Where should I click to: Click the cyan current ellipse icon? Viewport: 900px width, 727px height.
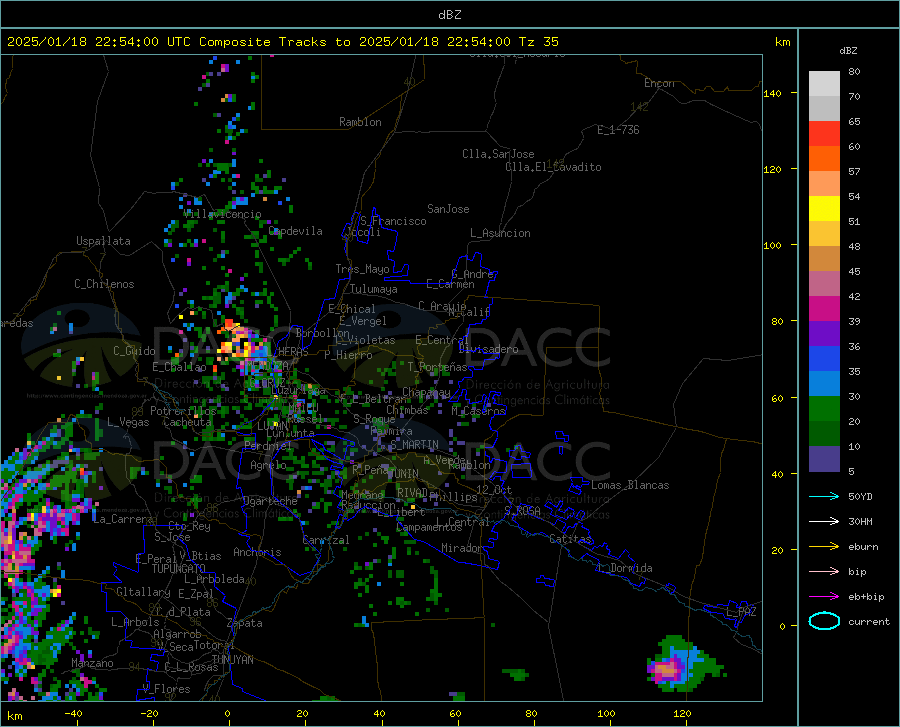[x=824, y=621]
